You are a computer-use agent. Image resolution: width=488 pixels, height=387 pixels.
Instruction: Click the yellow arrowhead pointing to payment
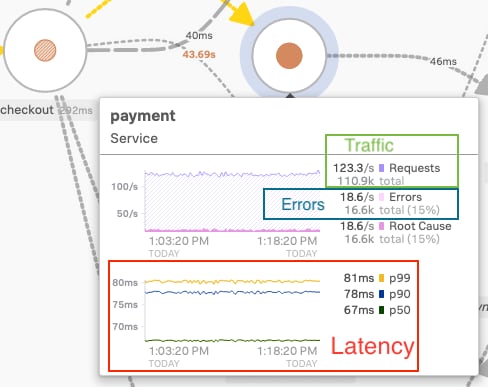242,14
